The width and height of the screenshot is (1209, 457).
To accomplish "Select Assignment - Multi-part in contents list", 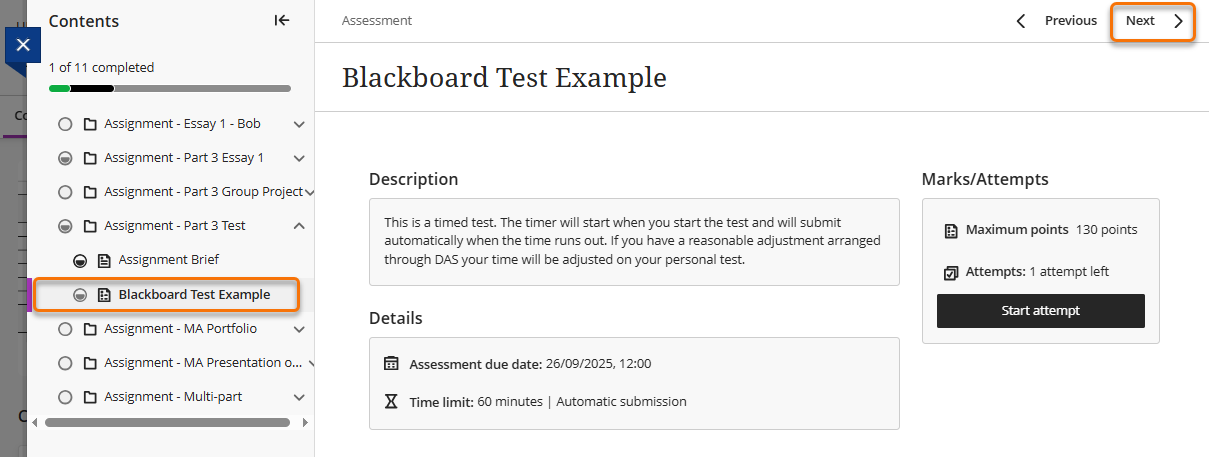I will tap(173, 397).
